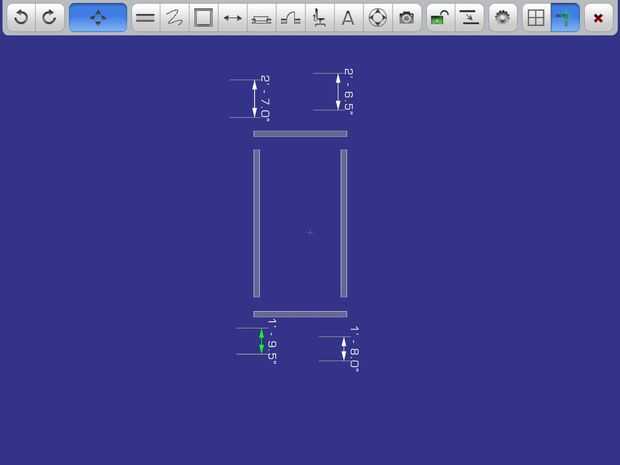Select the green 1' - 9.5" dimension arrow
The height and width of the screenshot is (465, 620).
(261, 341)
